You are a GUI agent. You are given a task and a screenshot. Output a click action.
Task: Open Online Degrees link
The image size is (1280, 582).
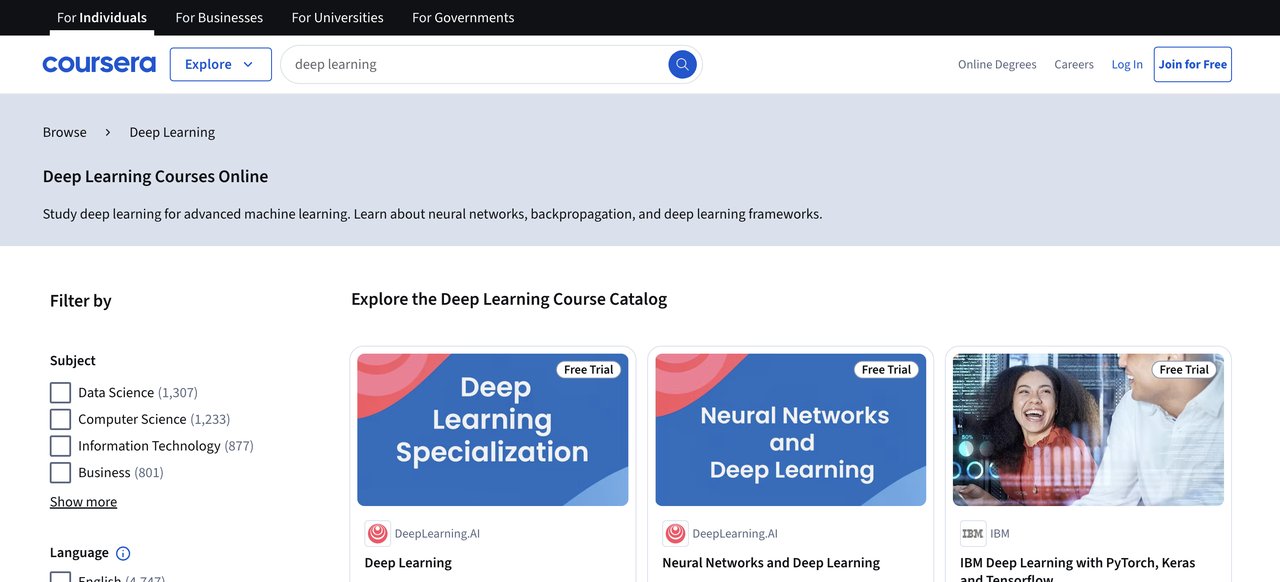pyautogui.click(x=997, y=64)
